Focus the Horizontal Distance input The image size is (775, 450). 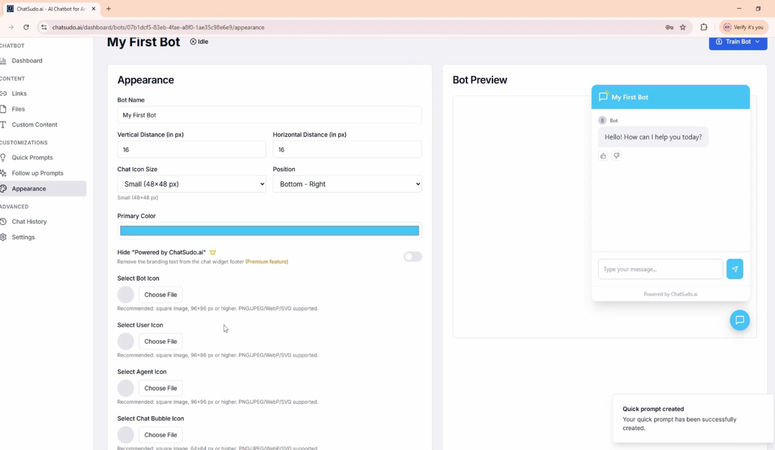(x=347, y=150)
